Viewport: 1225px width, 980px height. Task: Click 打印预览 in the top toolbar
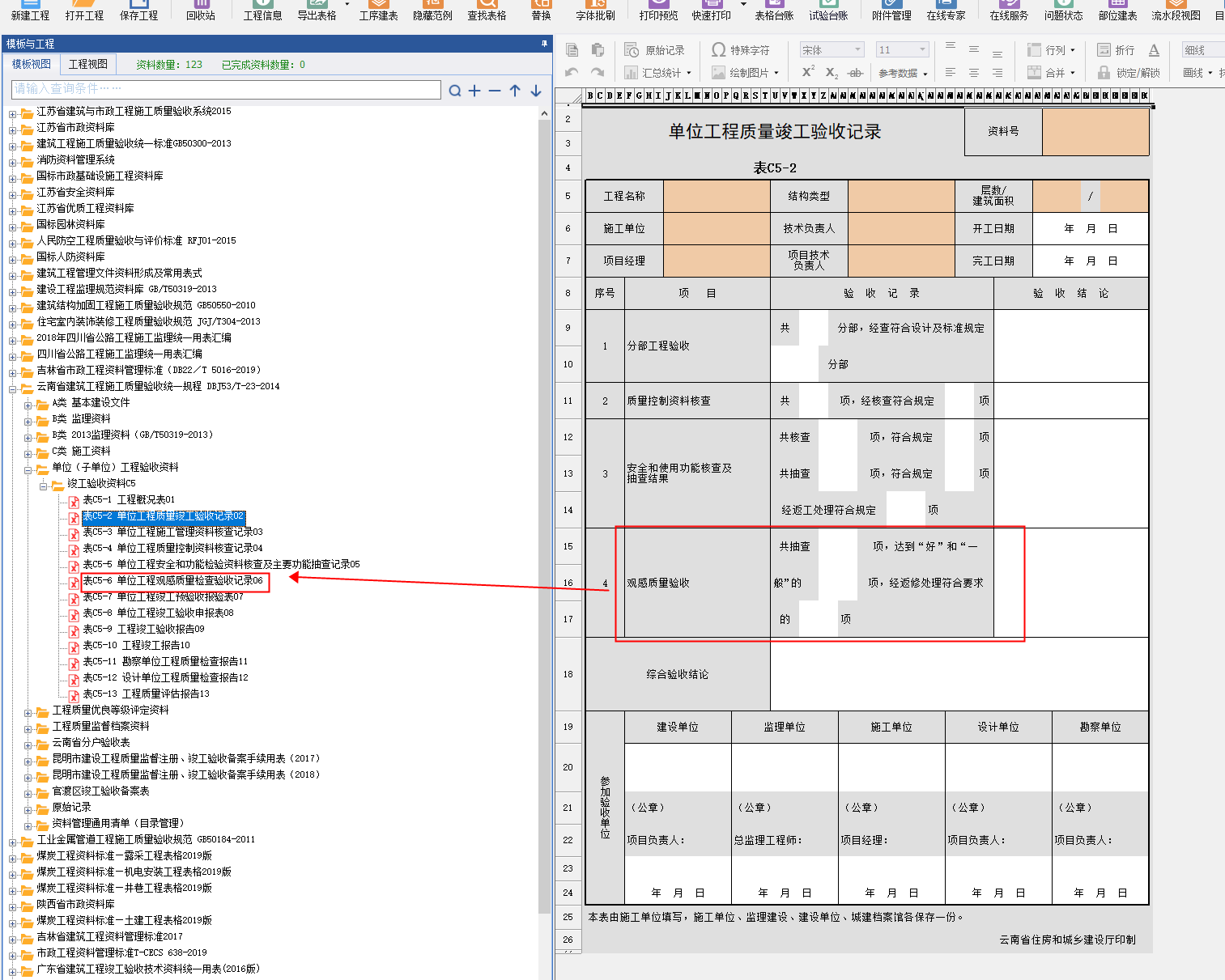[x=658, y=11]
